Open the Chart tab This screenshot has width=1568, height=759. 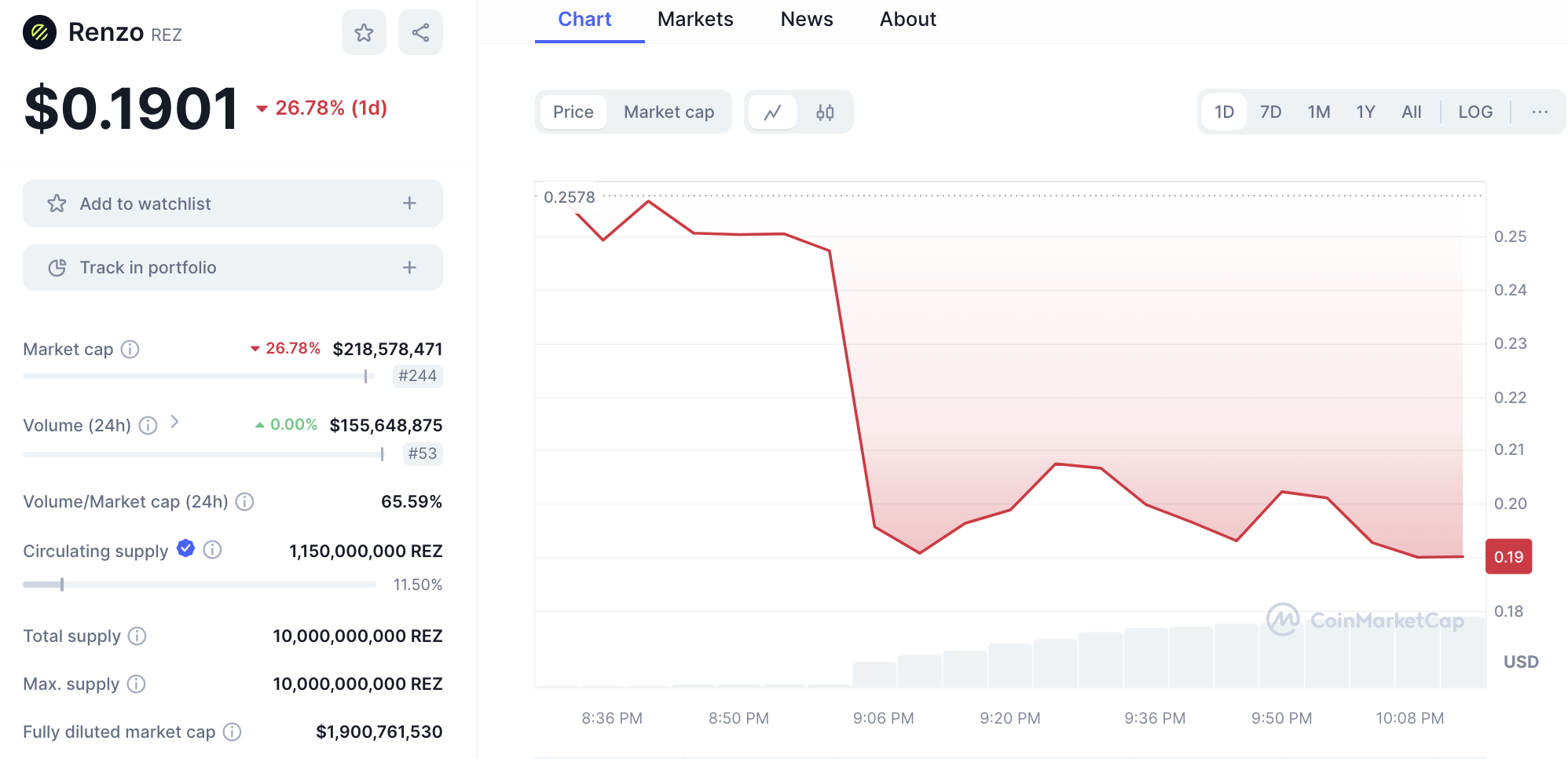click(x=584, y=20)
